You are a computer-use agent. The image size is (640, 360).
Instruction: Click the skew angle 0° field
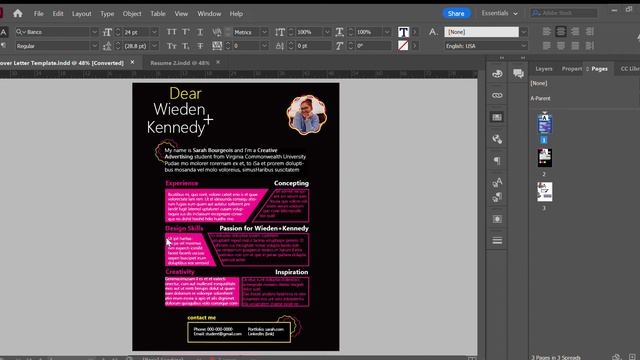coord(374,46)
